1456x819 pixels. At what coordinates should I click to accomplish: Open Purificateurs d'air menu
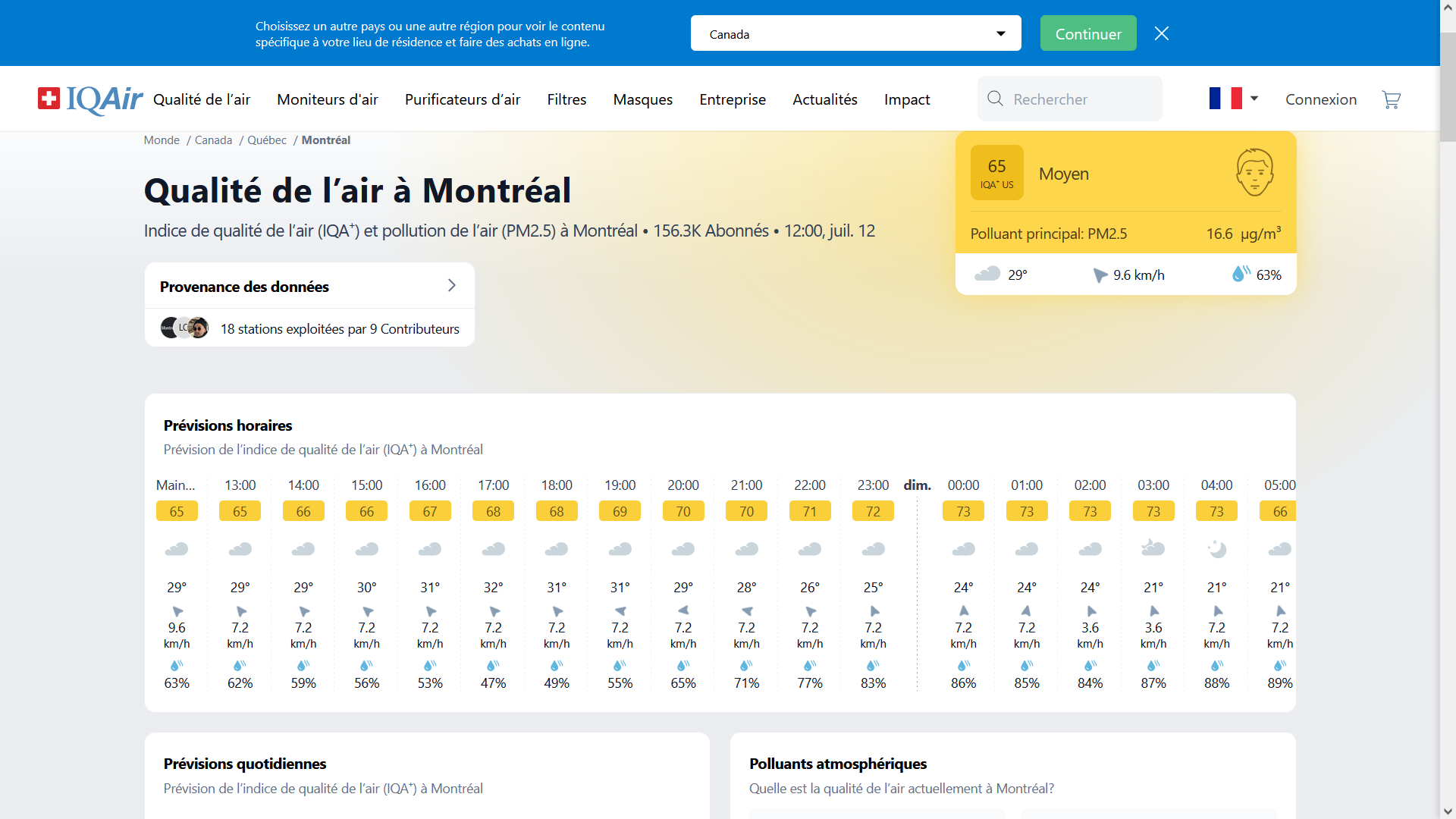(463, 99)
